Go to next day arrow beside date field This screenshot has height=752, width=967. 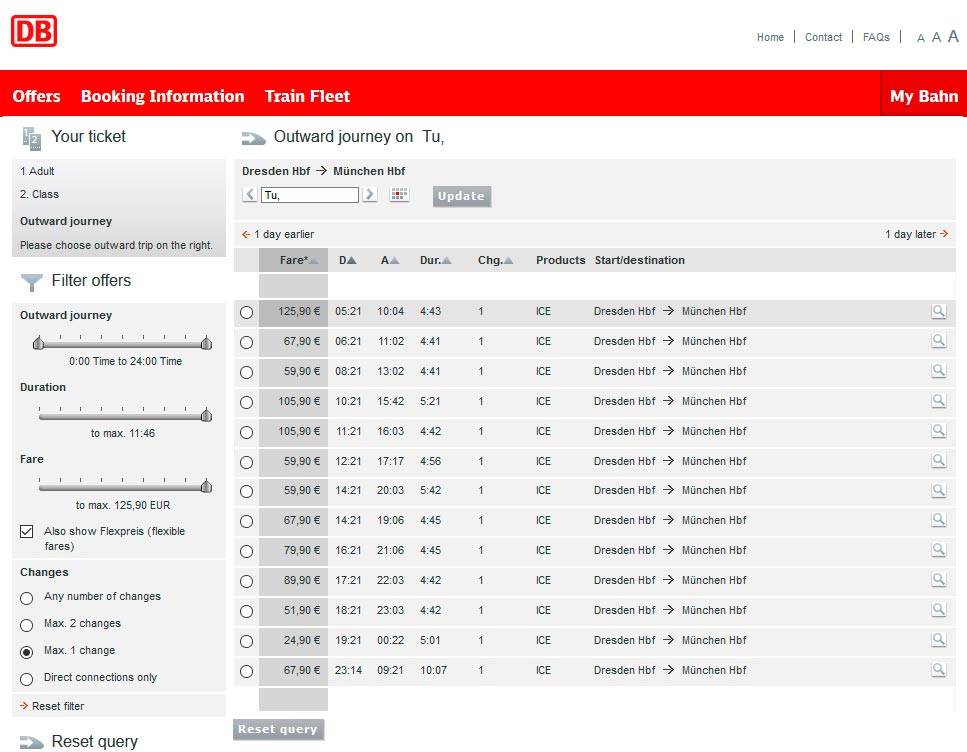point(370,195)
